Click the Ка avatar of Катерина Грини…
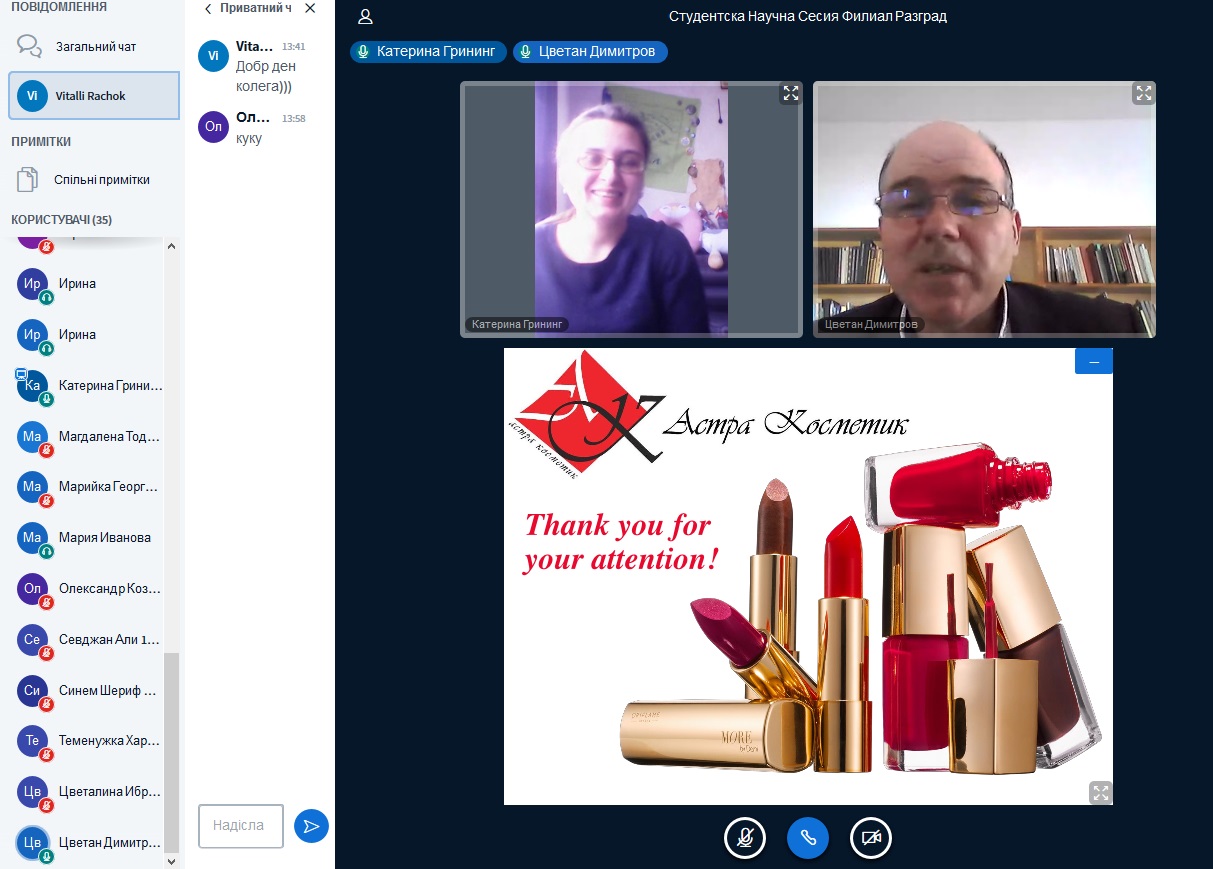The width and height of the screenshot is (1213, 869). tap(33, 386)
